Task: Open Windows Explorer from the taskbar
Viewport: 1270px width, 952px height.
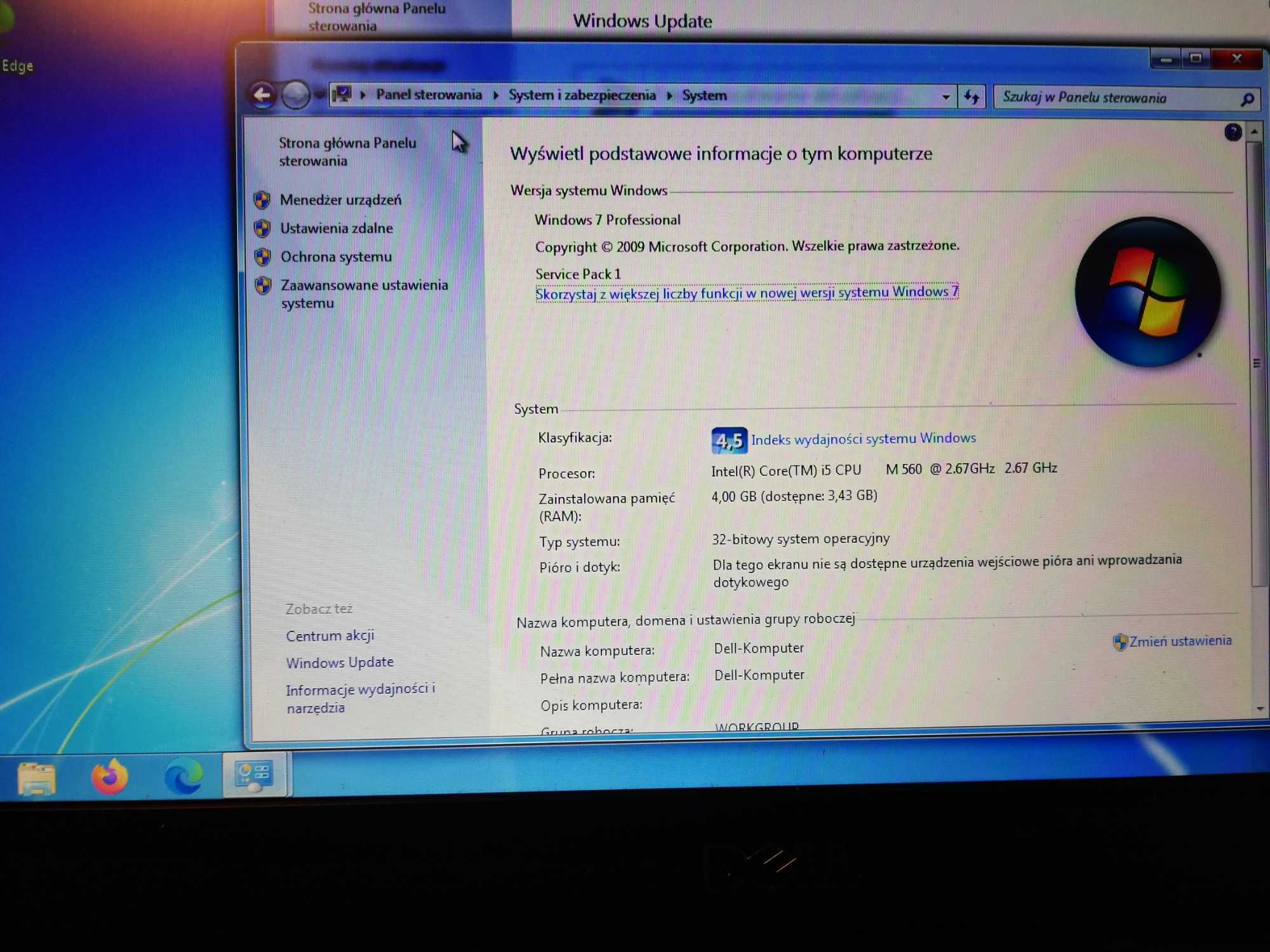Action: coord(36,777)
